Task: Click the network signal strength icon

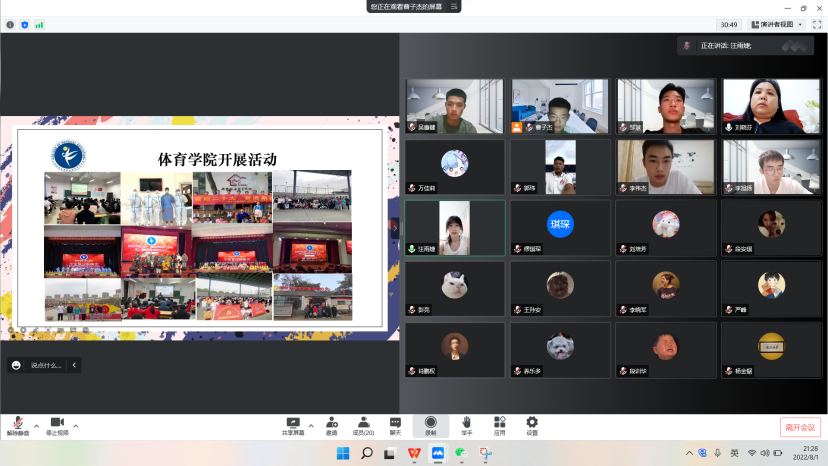Action: click(39, 24)
